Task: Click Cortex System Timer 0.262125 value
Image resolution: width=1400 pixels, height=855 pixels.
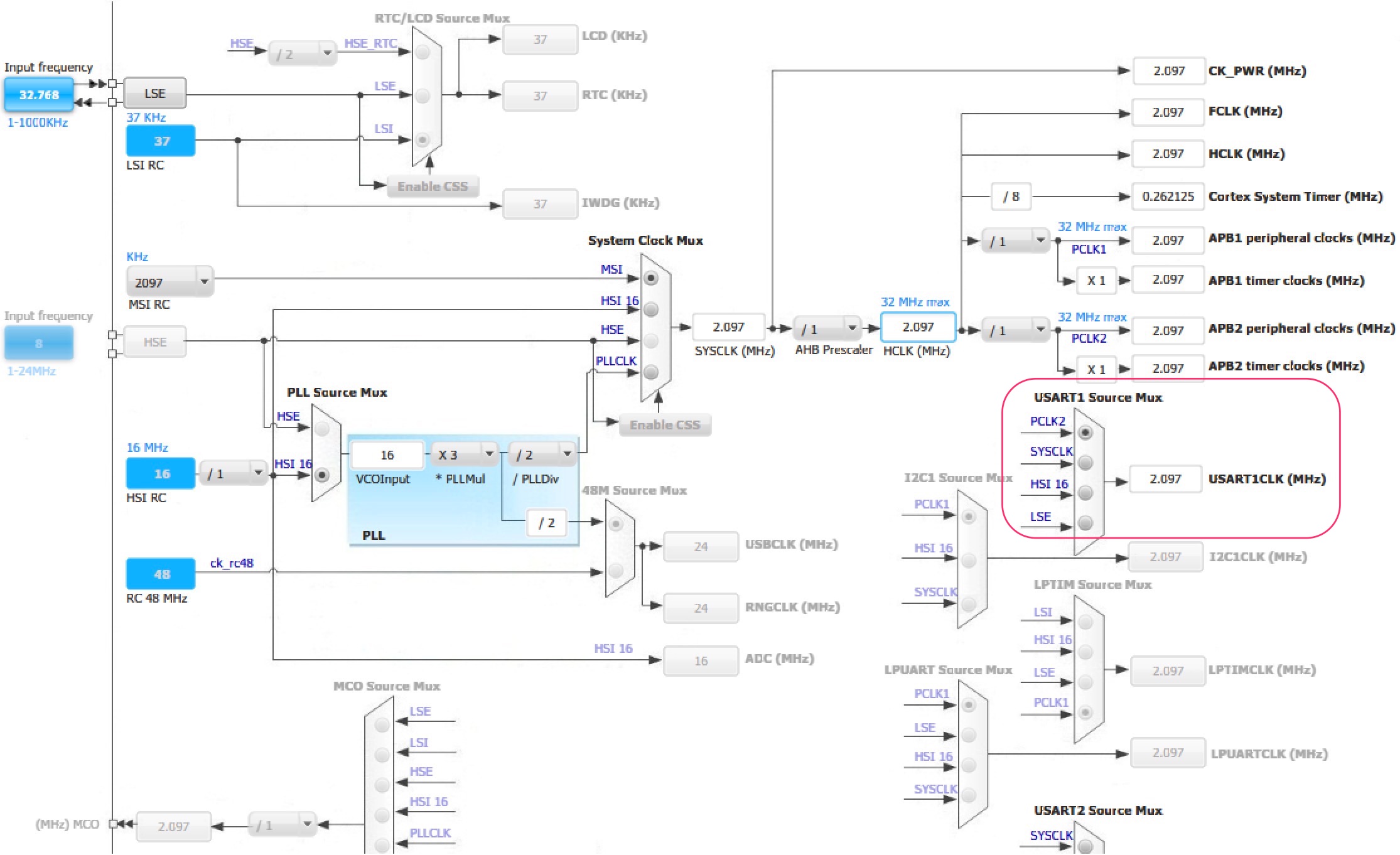Action: click(1168, 196)
